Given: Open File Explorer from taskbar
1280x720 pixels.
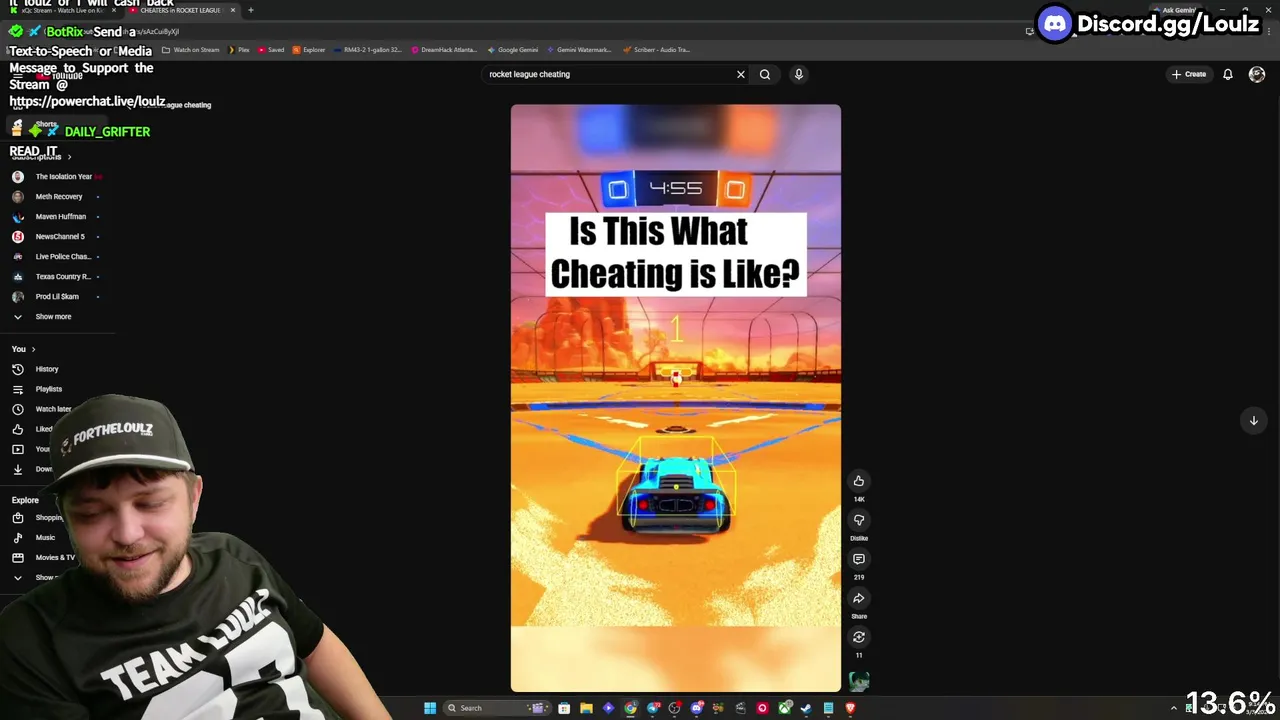Looking at the screenshot, I should pyautogui.click(x=586, y=708).
